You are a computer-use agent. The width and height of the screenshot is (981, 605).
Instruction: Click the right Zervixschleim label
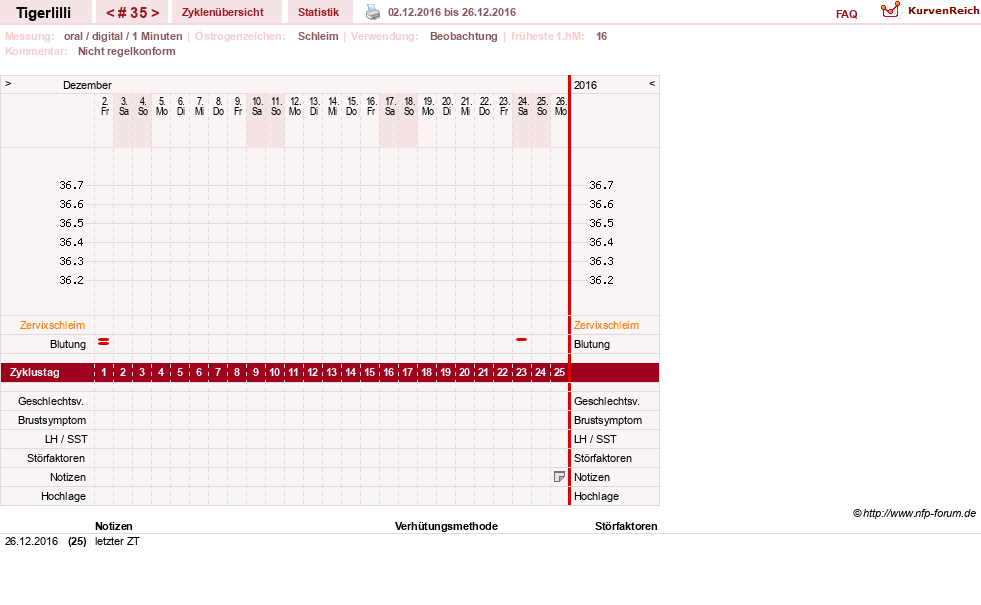(606, 325)
